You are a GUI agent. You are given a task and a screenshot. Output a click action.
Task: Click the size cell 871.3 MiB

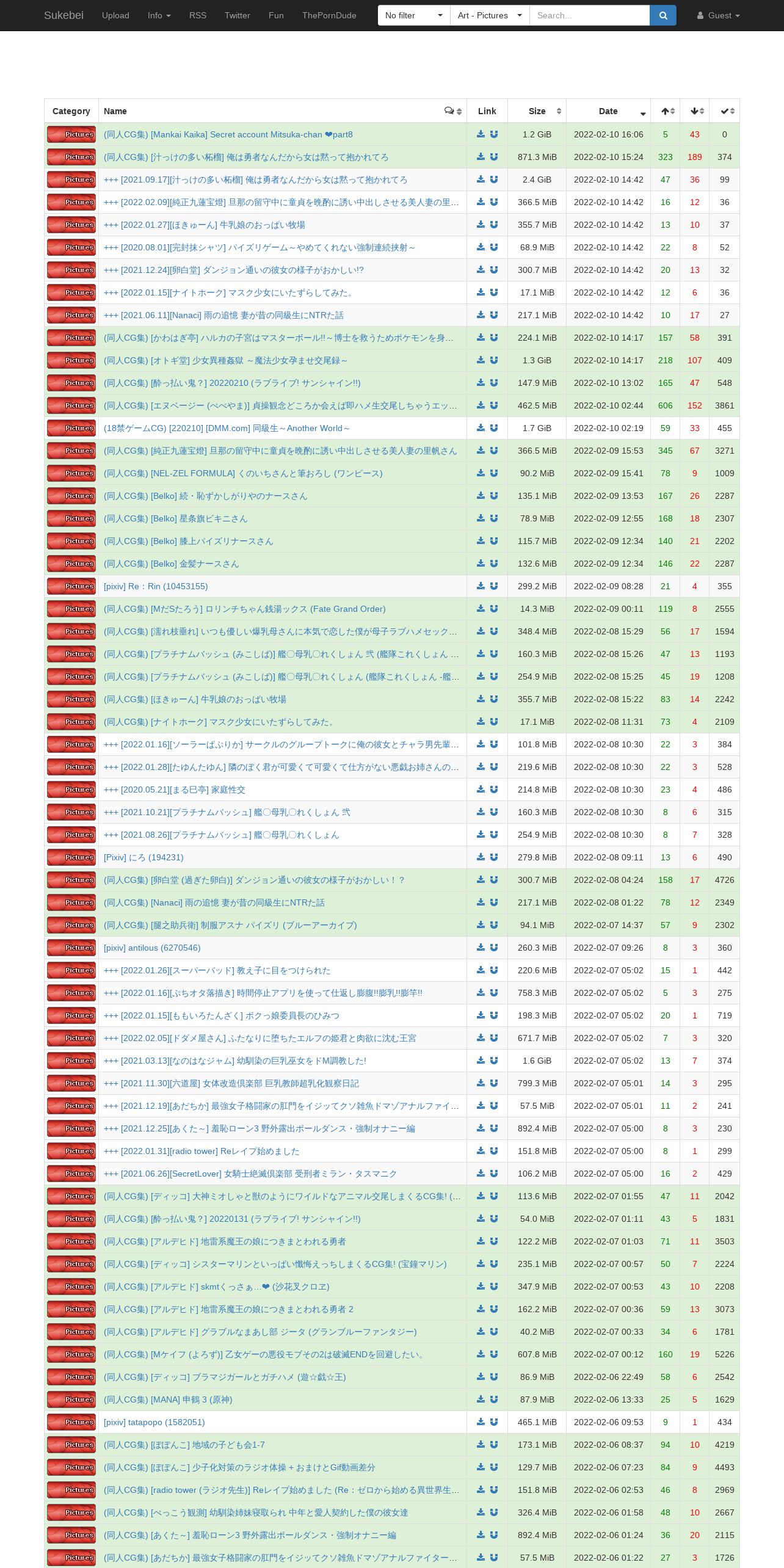click(x=537, y=157)
